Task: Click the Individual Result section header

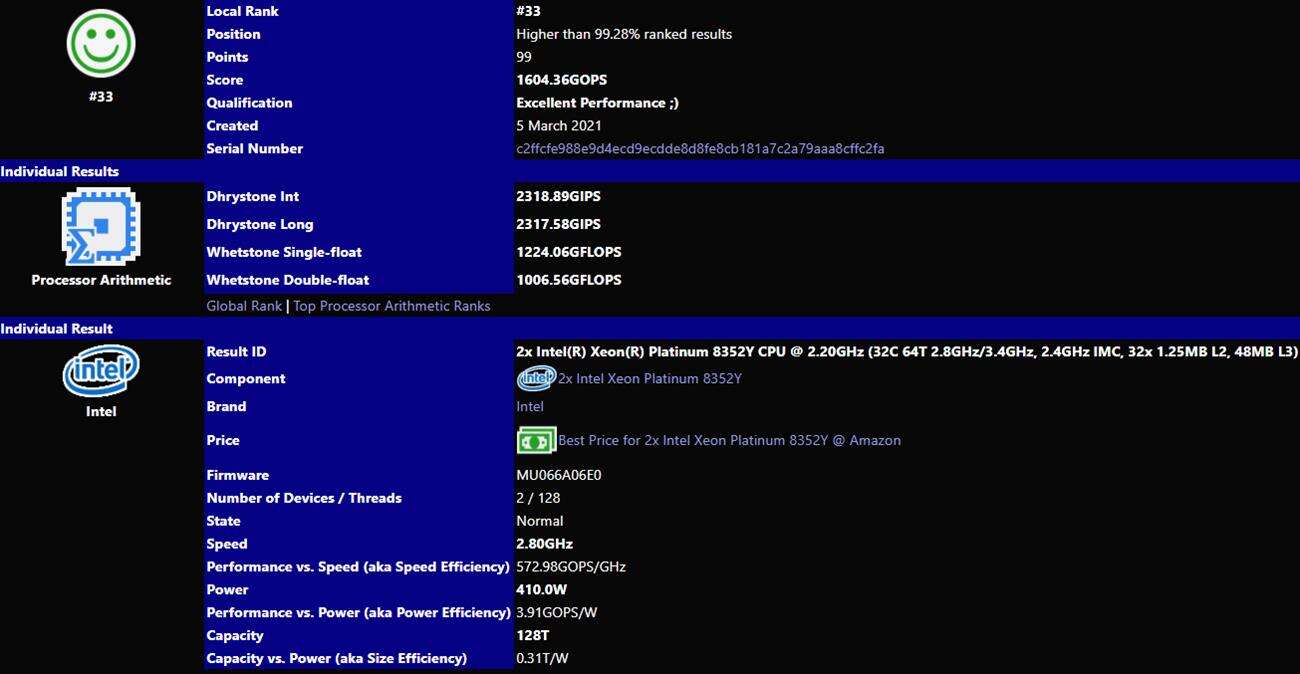Action: coord(57,329)
